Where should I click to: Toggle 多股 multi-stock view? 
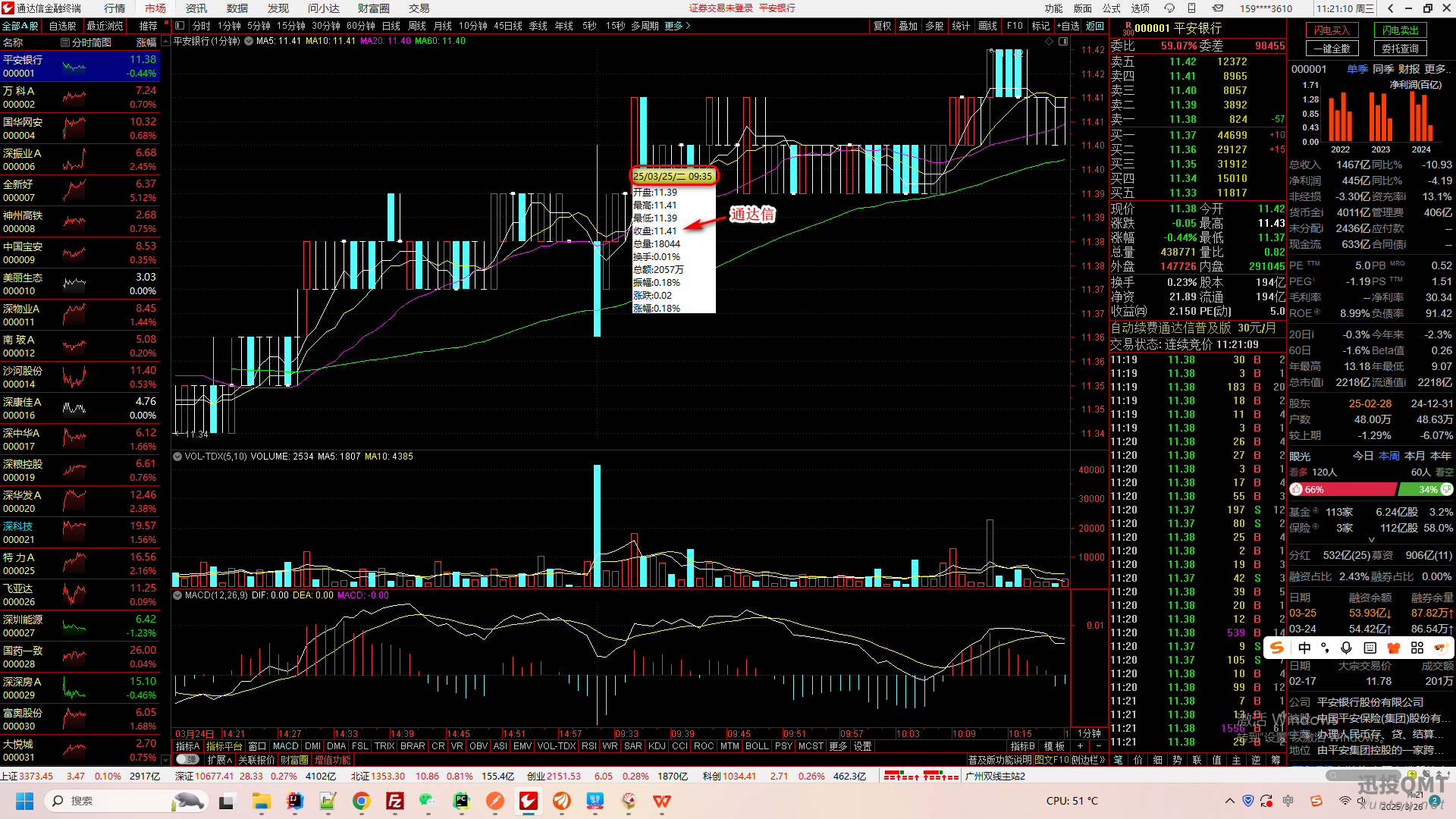934,26
